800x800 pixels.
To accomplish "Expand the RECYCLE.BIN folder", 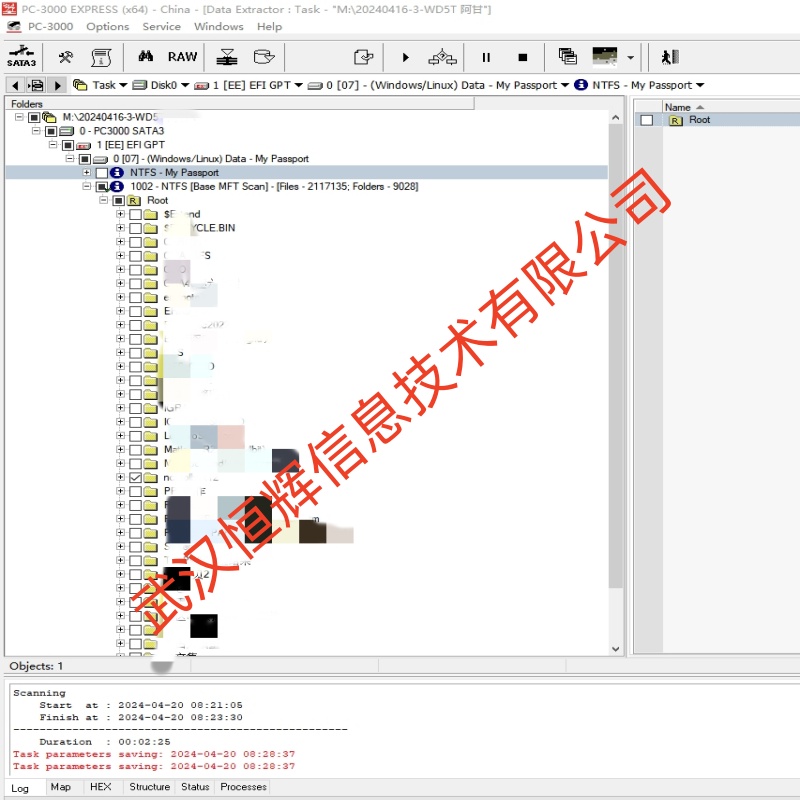I will pos(120,228).
